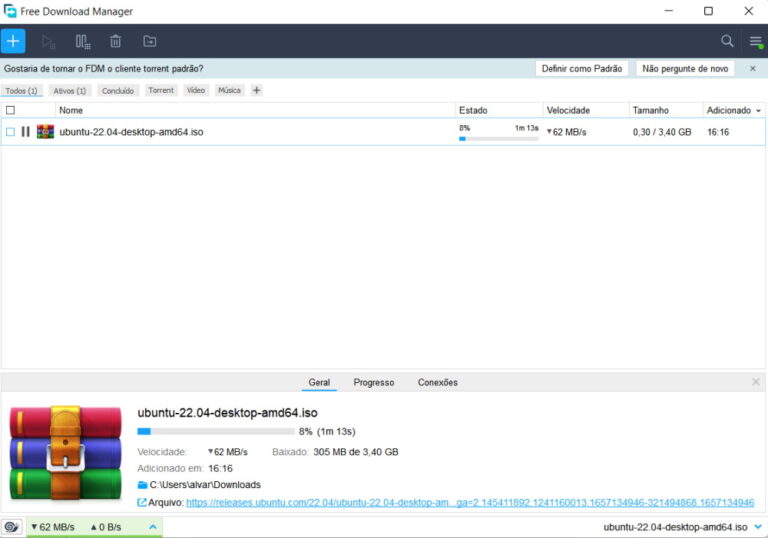Click the folder icon beside C:\Users\alvar\Downloads

pos(143,485)
